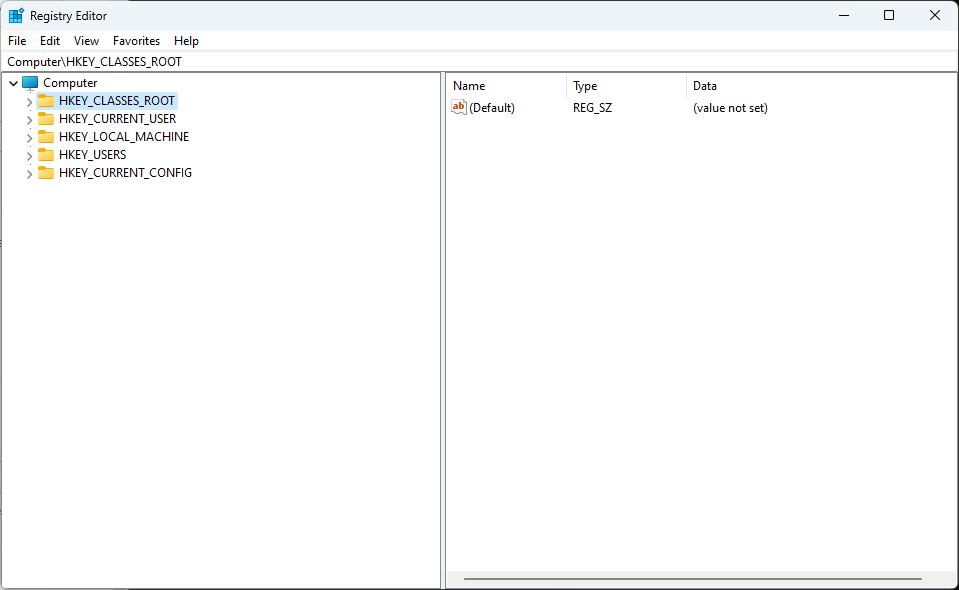The image size is (959, 590).
Task: Select the Computer root node icon
Action: pyautogui.click(x=30, y=83)
